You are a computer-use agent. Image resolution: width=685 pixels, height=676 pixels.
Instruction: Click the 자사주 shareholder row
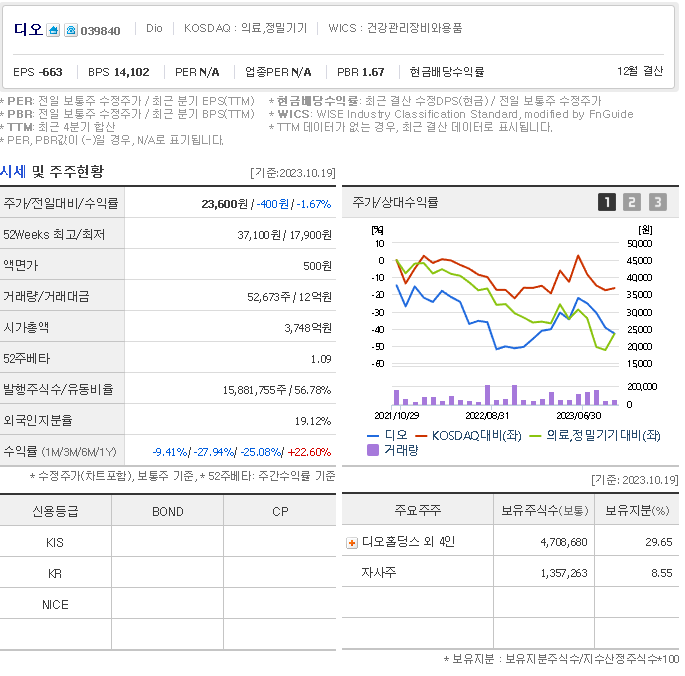pyautogui.click(x=378, y=572)
